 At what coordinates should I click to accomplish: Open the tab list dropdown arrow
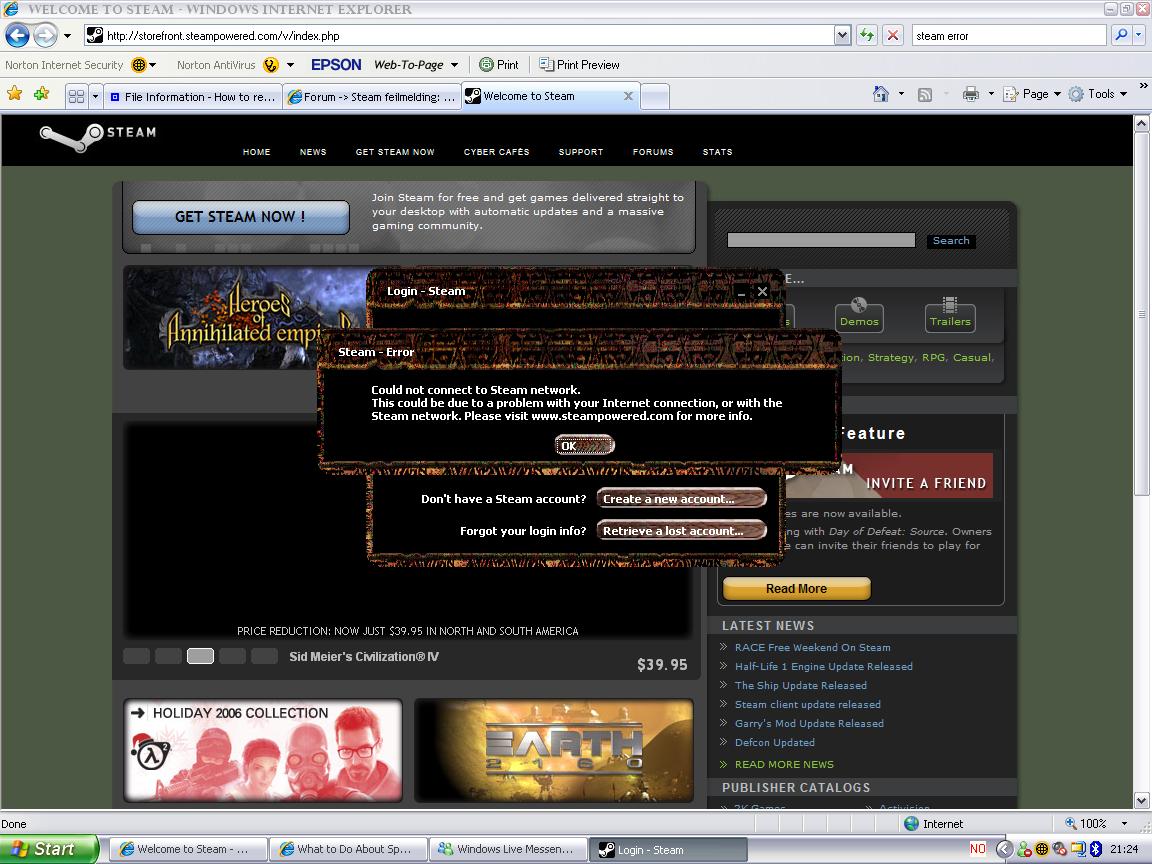95,96
